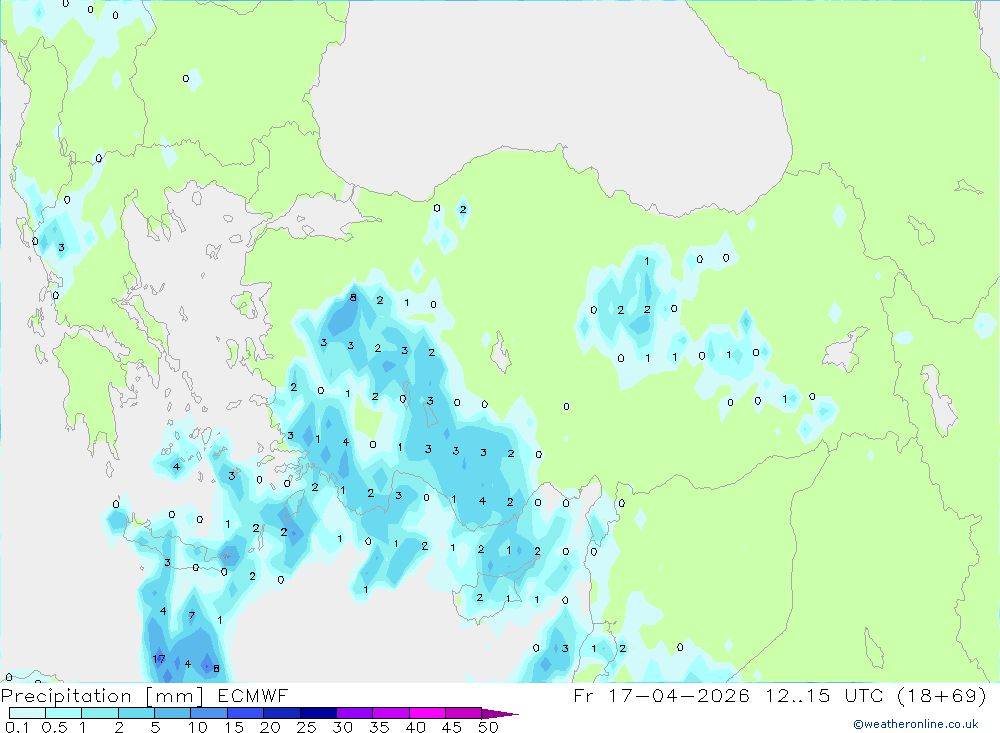
Task: Click the above-50 mm legend arrow tip
Action: tap(499, 714)
